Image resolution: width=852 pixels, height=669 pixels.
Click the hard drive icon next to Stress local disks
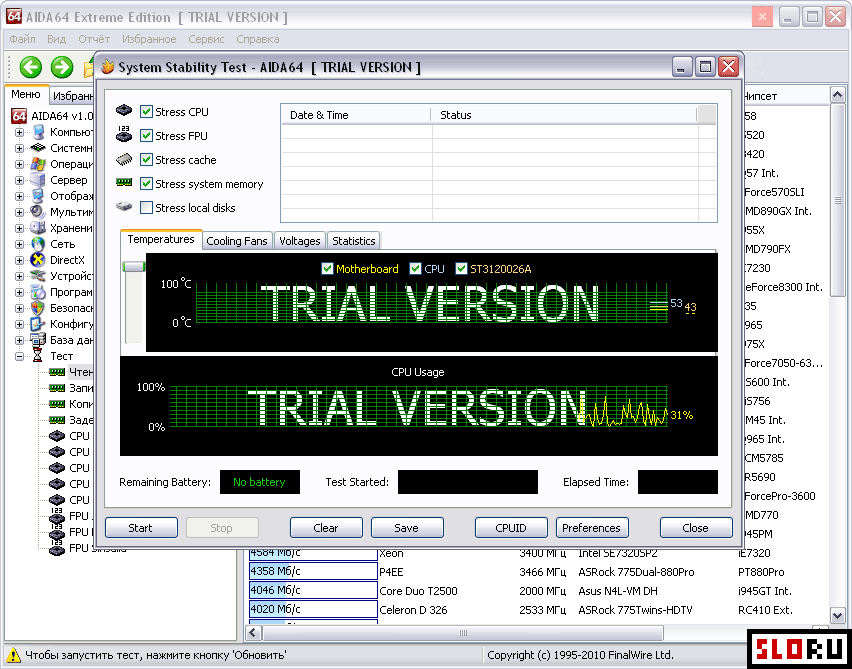point(124,207)
